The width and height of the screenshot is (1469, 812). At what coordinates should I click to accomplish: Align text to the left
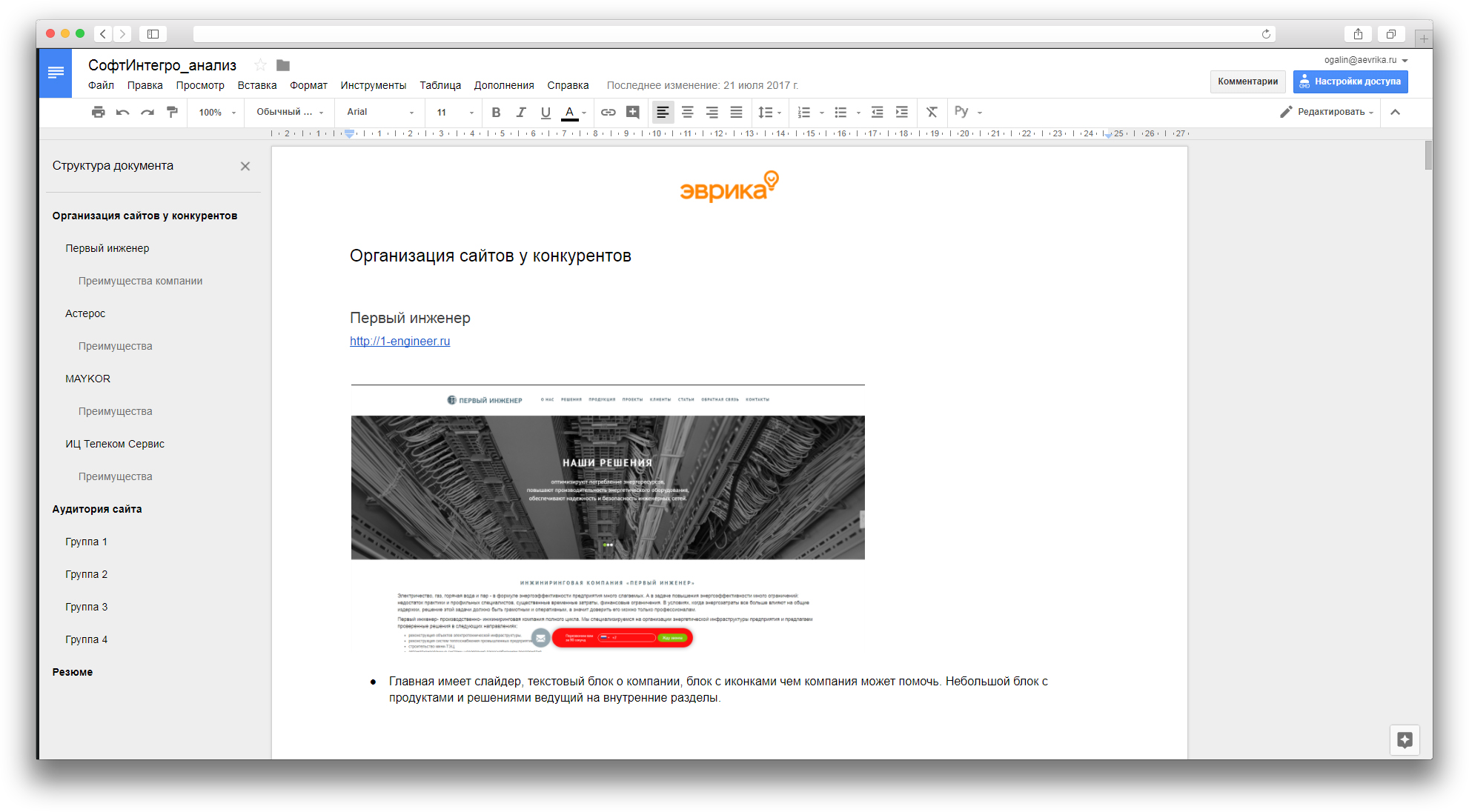[x=663, y=112]
